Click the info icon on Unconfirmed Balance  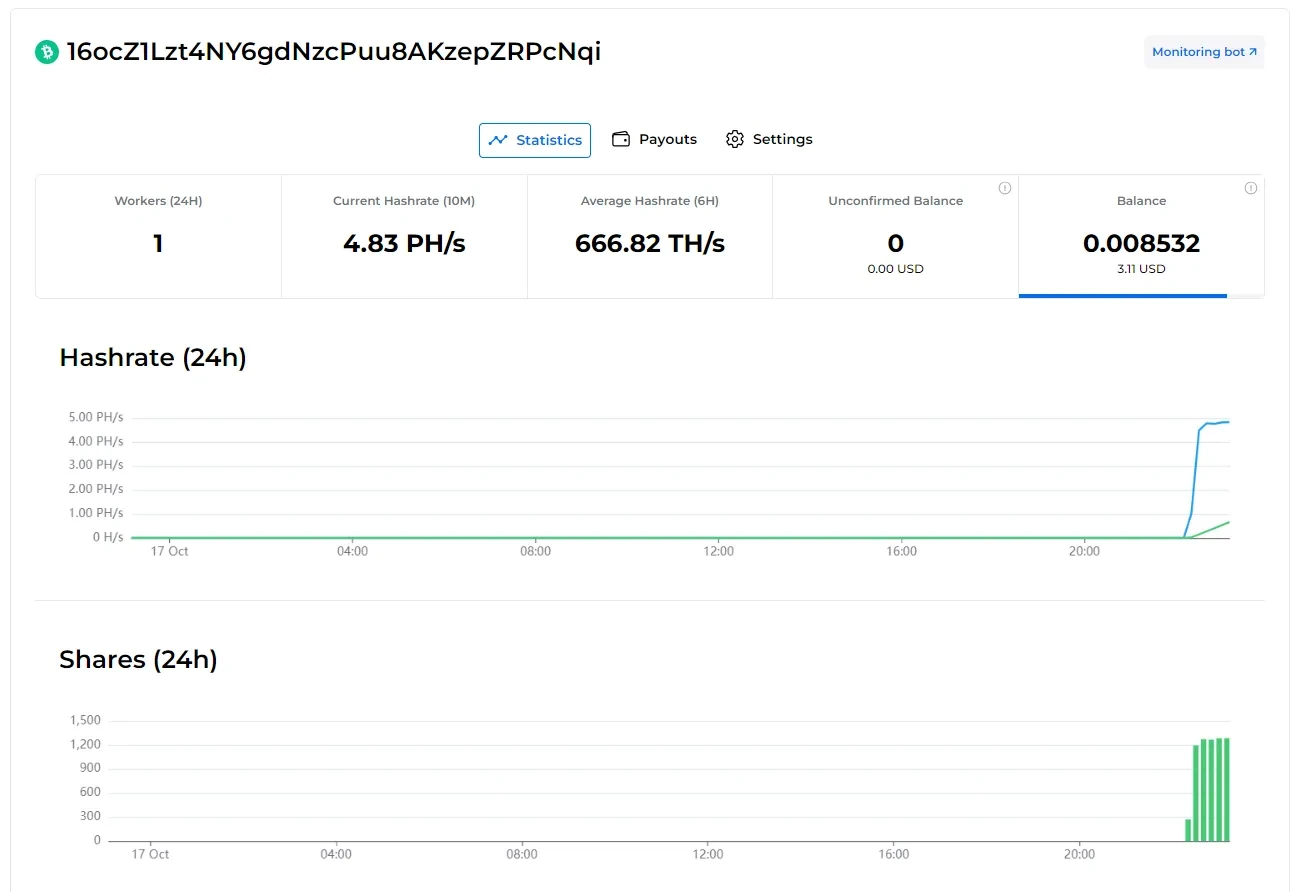click(1005, 188)
